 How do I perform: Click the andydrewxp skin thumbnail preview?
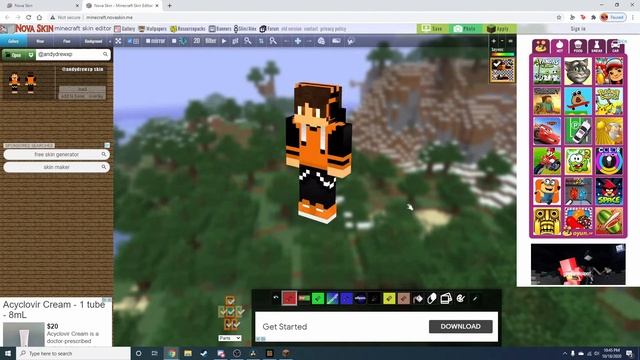click(23, 83)
